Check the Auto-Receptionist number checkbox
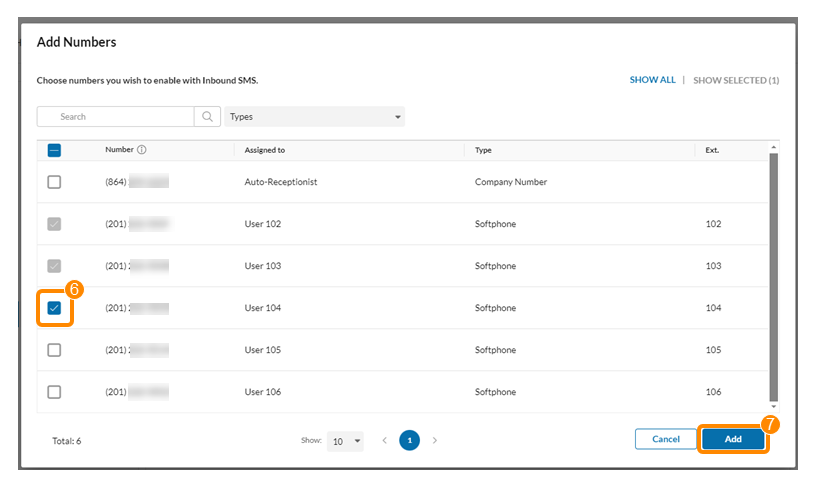 coord(54,182)
